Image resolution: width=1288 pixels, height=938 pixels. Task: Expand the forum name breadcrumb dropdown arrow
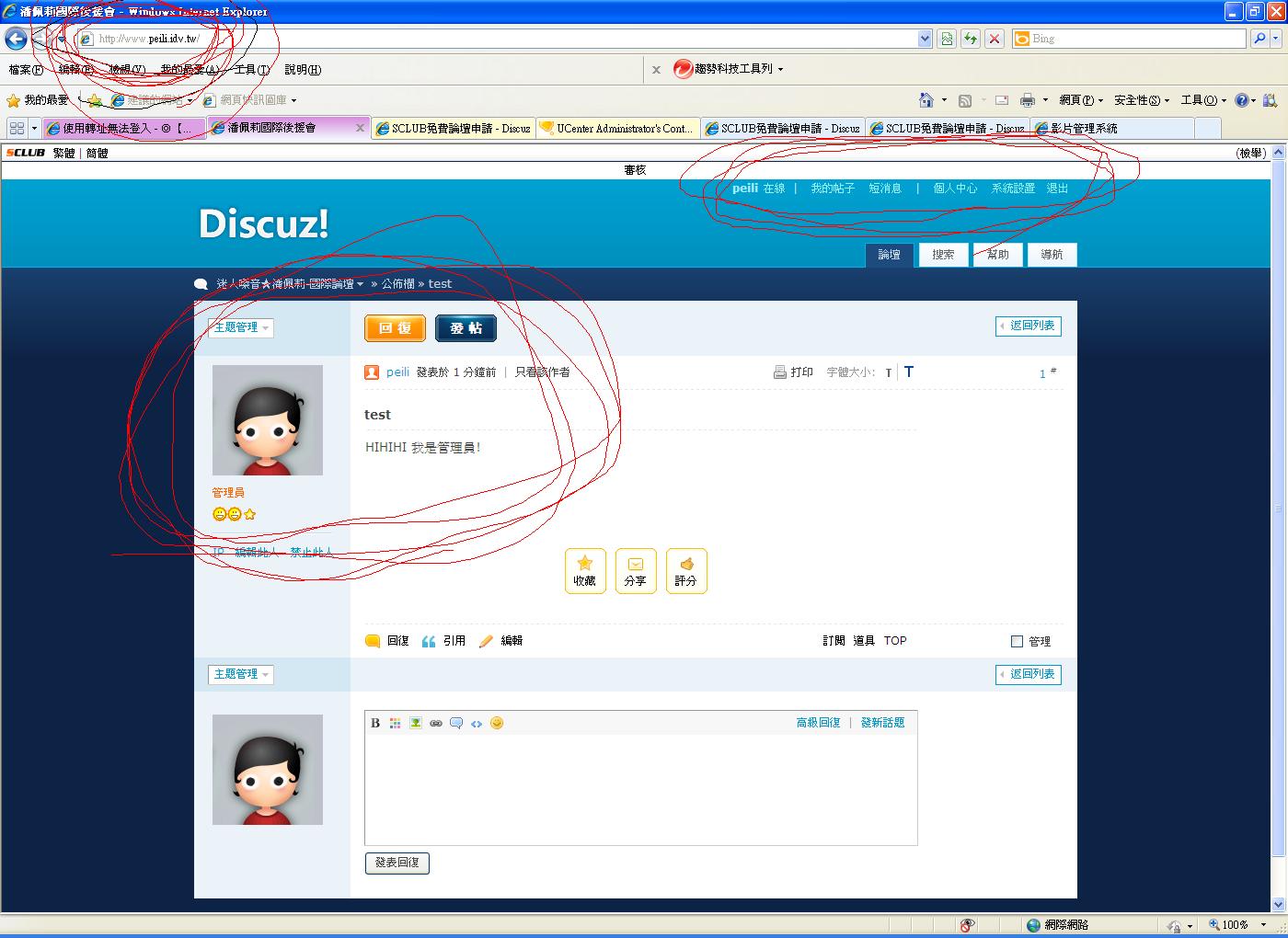coord(361,284)
